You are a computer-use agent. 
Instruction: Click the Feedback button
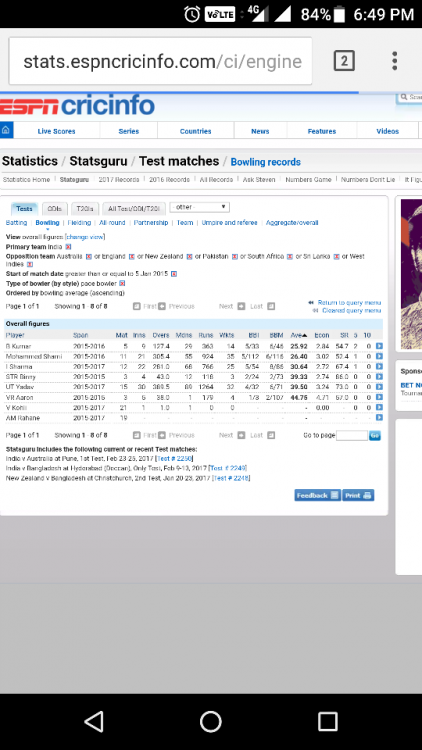pyautogui.click(x=317, y=495)
